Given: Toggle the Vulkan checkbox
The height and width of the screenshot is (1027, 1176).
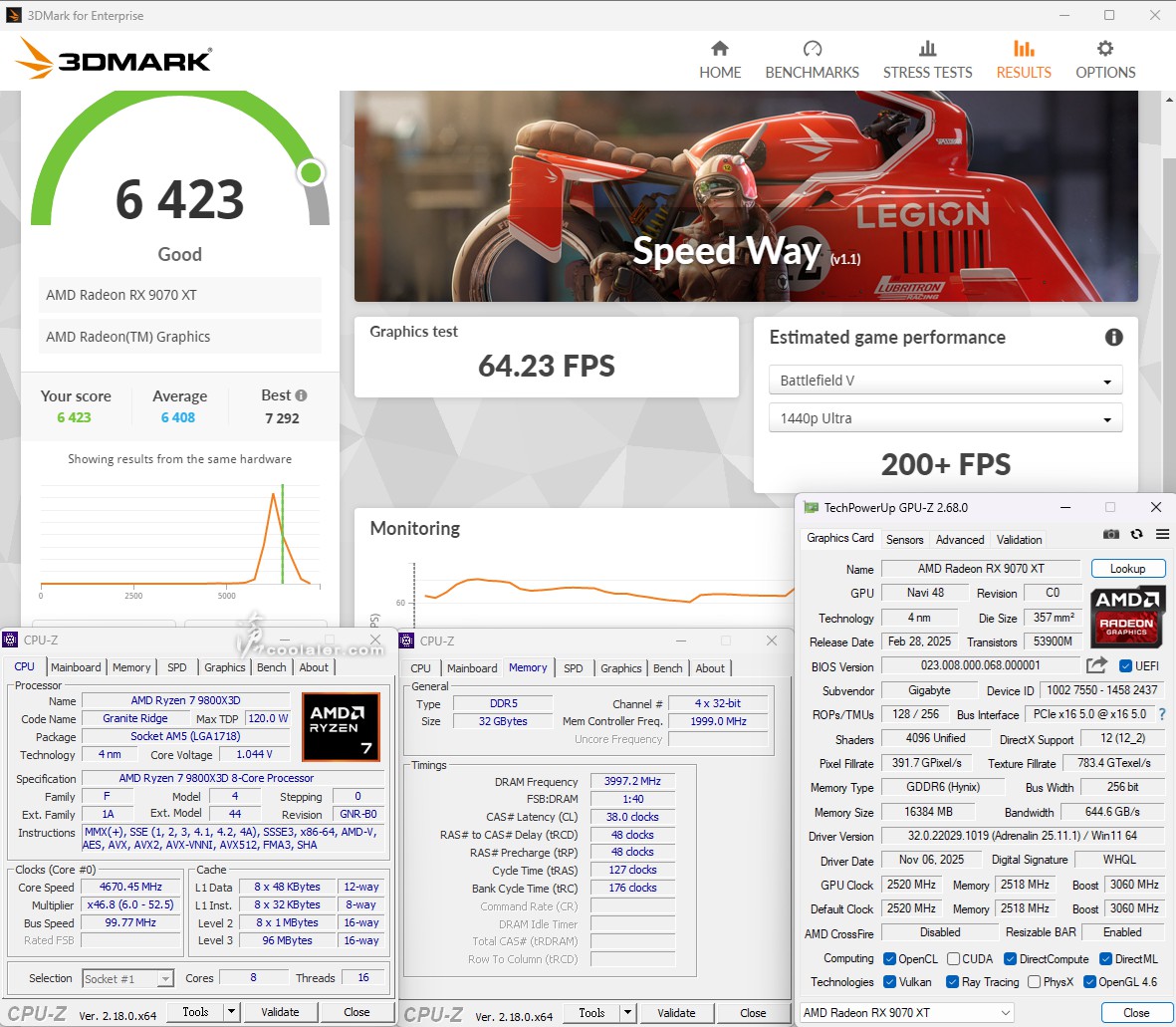Looking at the screenshot, I should tap(889, 982).
